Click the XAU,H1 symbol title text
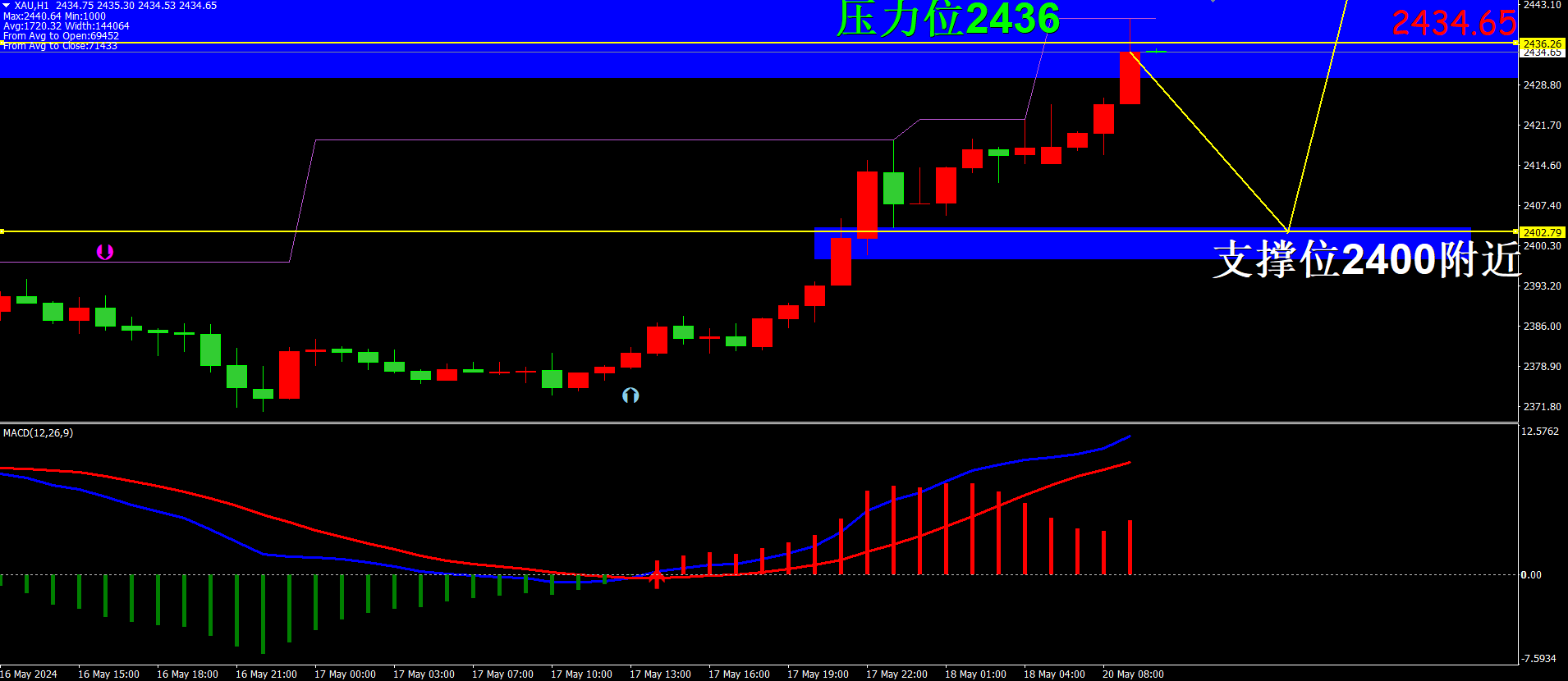This screenshot has height=681, width=1568. [x=31, y=6]
